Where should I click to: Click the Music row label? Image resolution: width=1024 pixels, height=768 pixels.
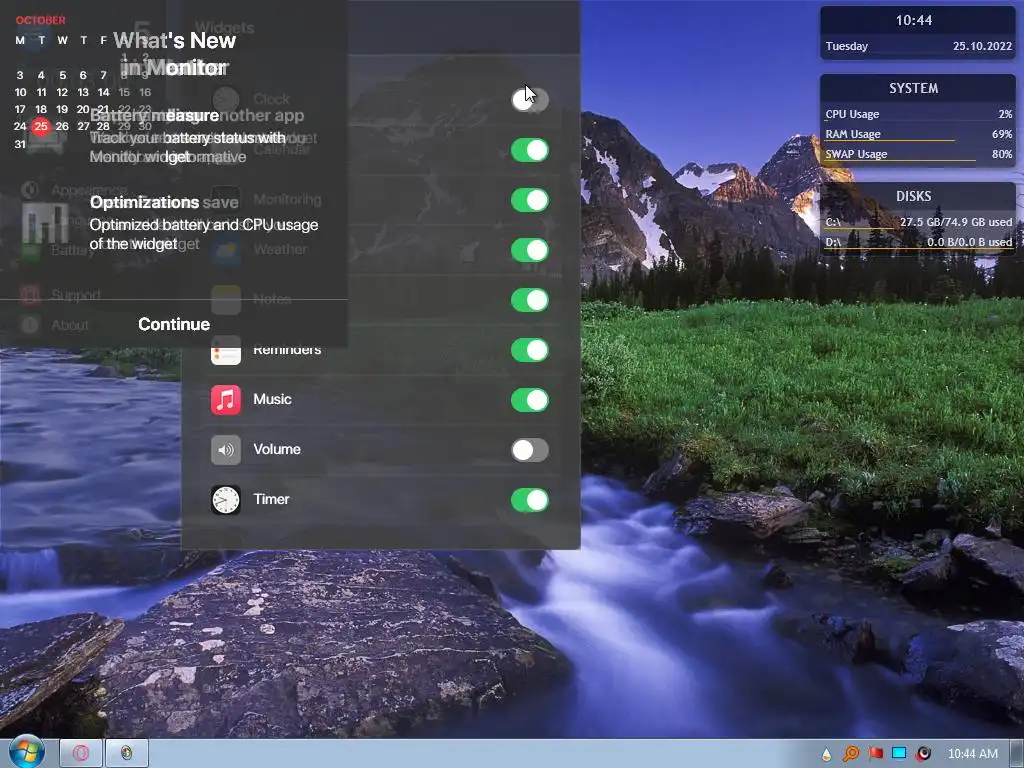tap(272, 399)
